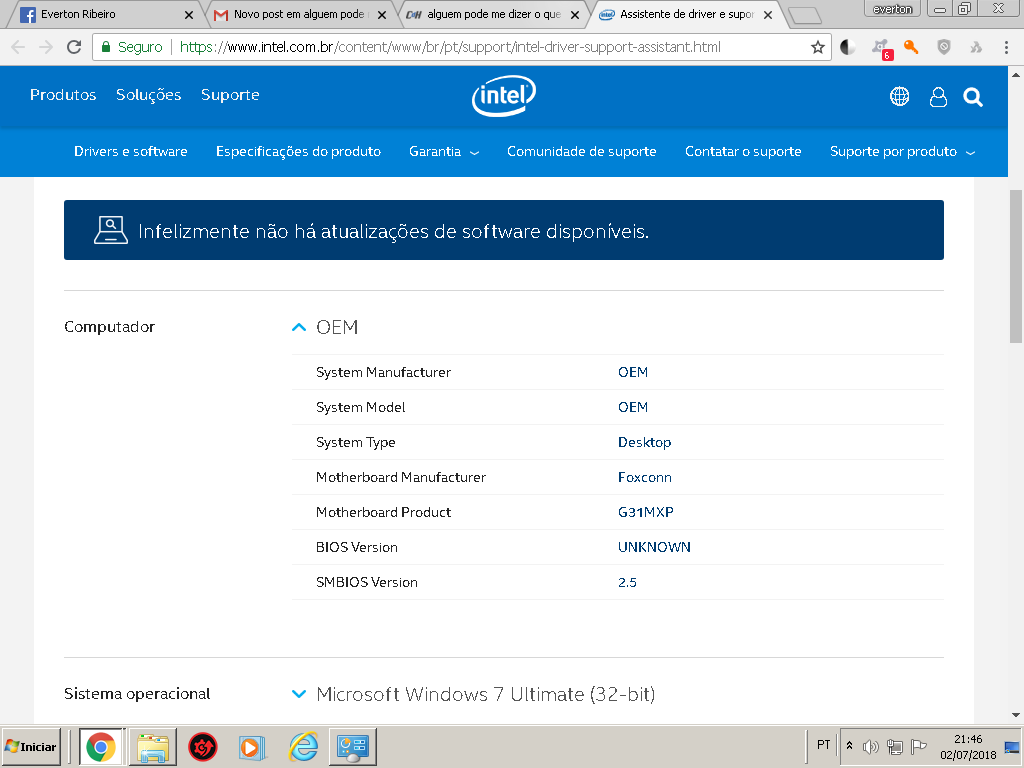The height and width of the screenshot is (768, 1024).
Task: Click the PT language indicator
Action: click(x=824, y=745)
